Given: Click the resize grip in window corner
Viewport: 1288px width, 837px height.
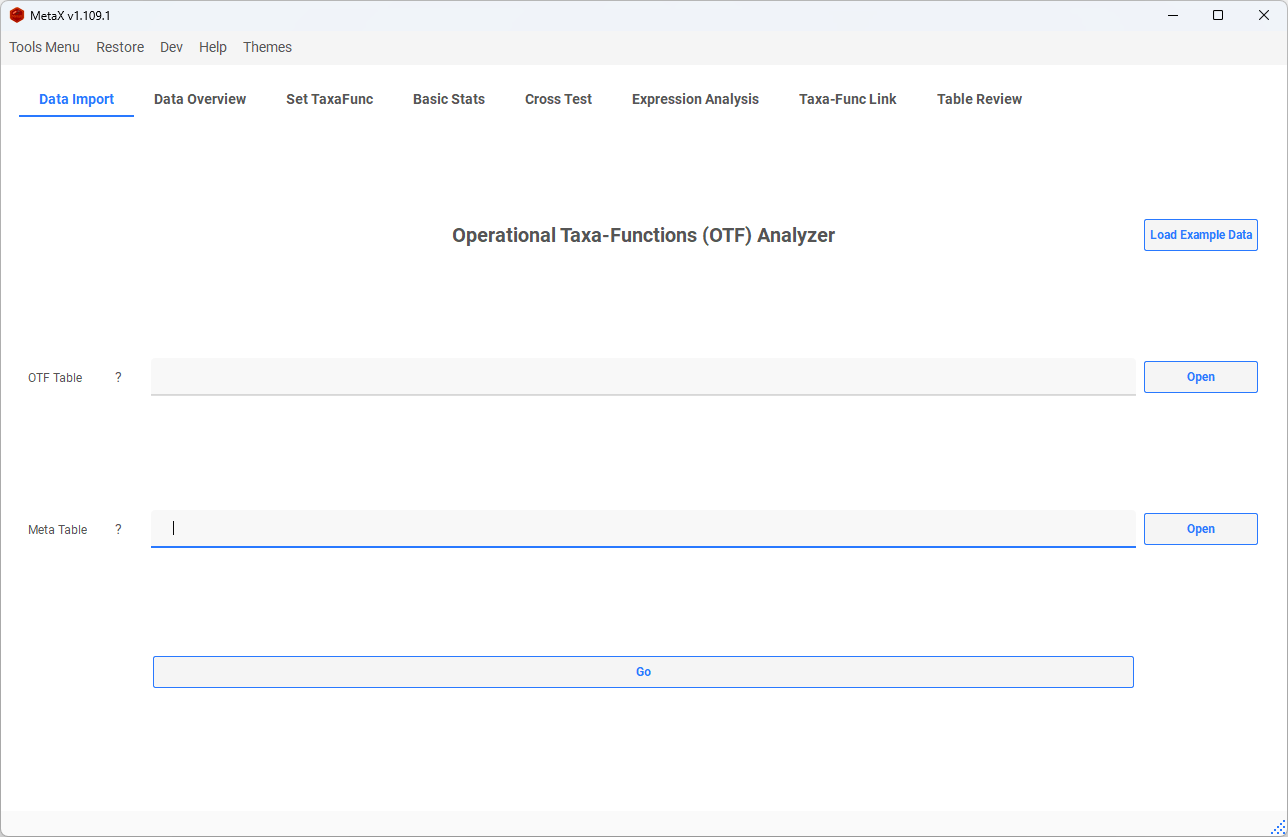Looking at the screenshot, I should point(1278,827).
